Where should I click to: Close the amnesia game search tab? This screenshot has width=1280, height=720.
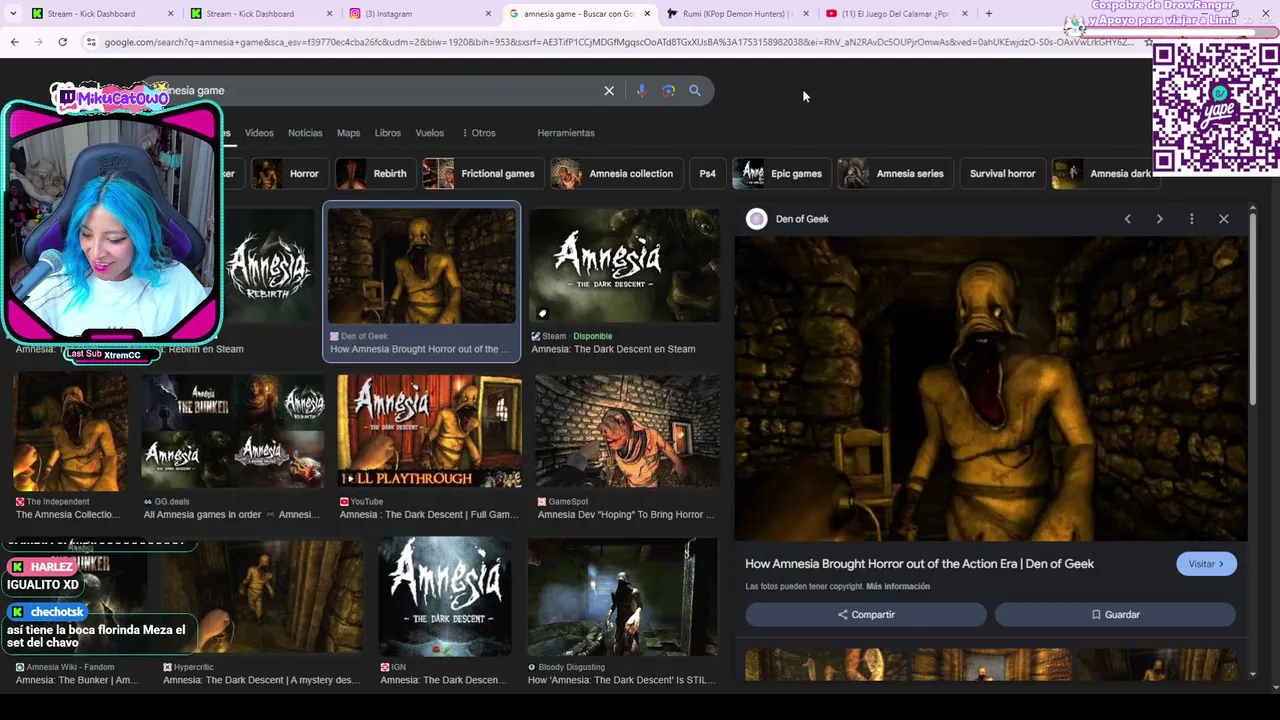click(647, 14)
